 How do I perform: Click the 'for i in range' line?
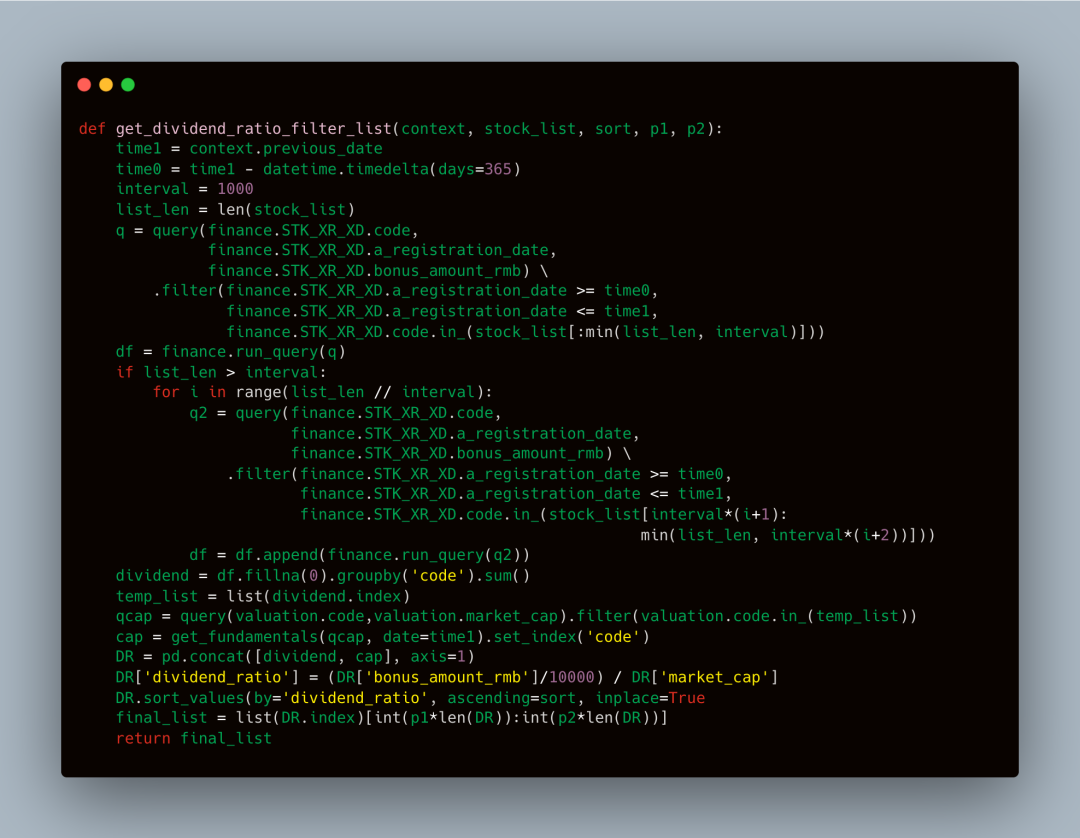[x=322, y=392]
